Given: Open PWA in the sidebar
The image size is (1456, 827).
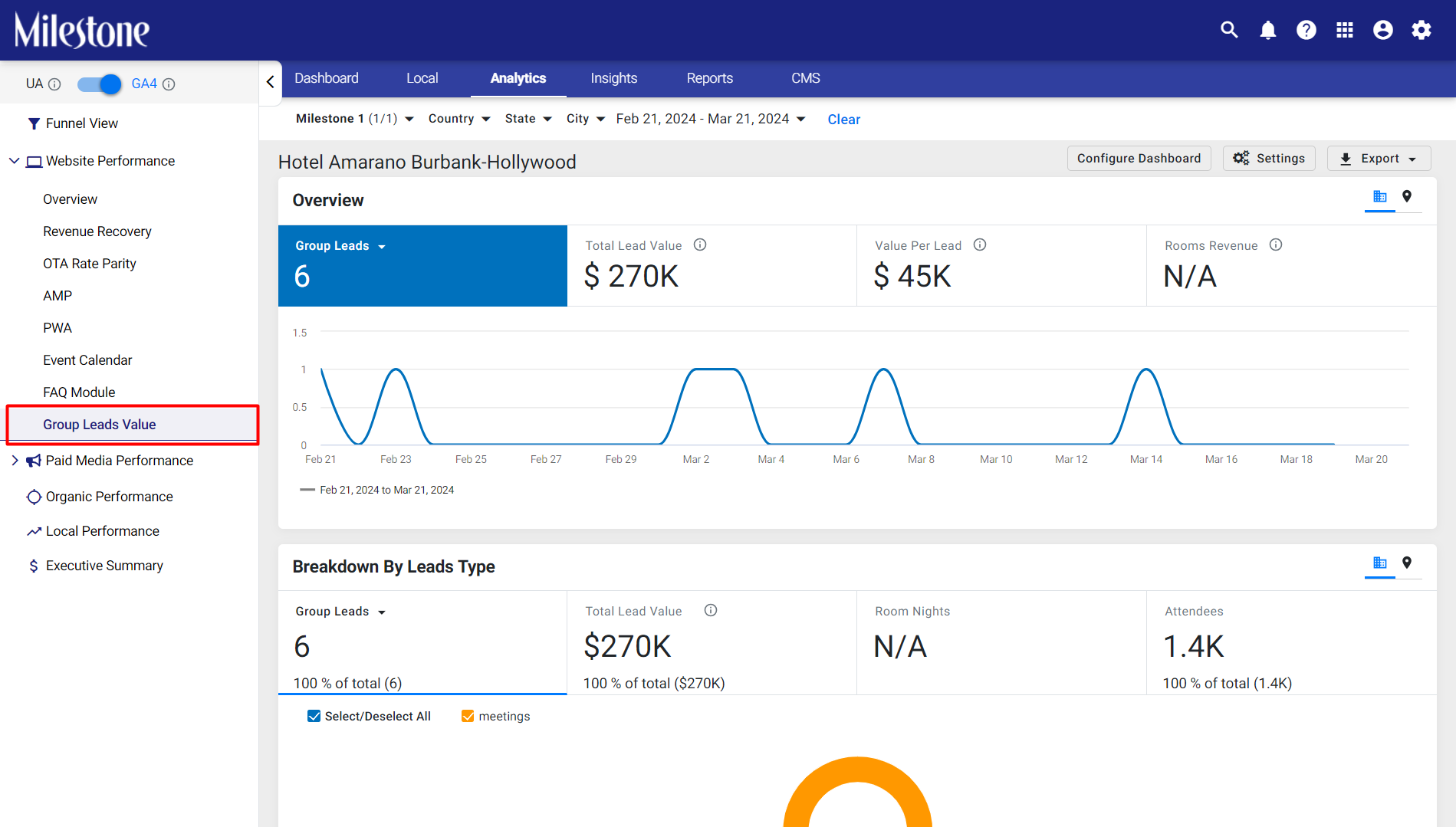Looking at the screenshot, I should point(58,328).
